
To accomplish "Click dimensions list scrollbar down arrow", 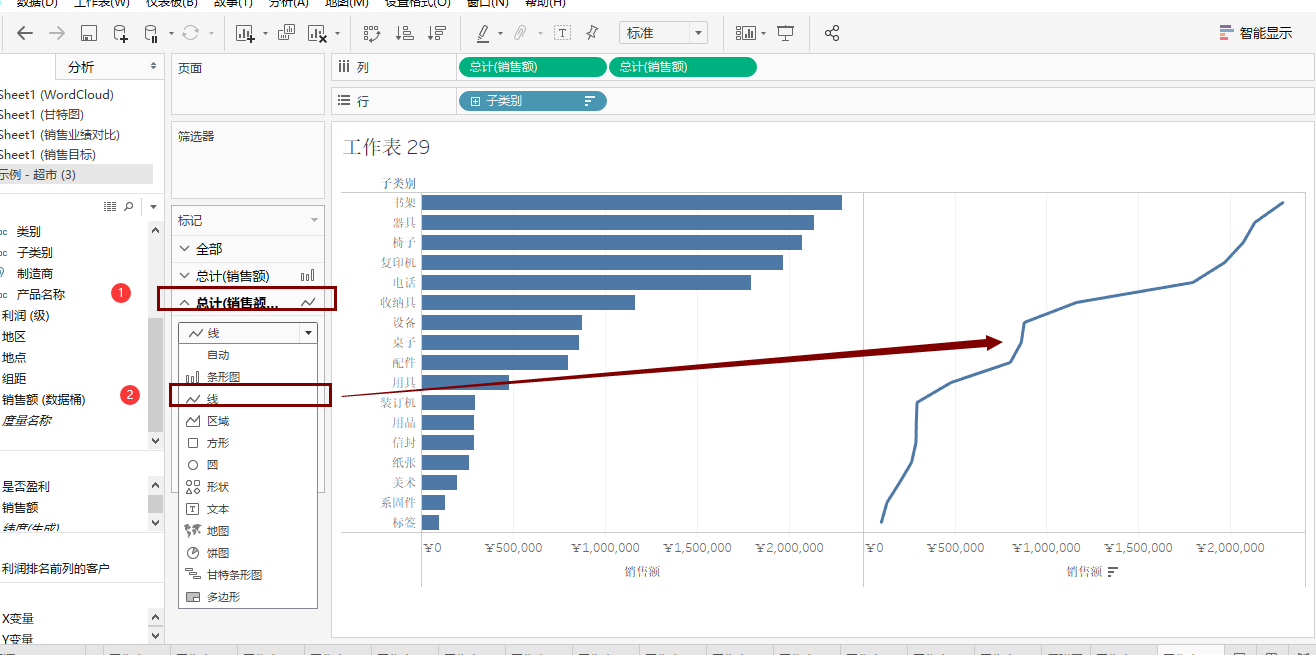I will tap(155, 440).
